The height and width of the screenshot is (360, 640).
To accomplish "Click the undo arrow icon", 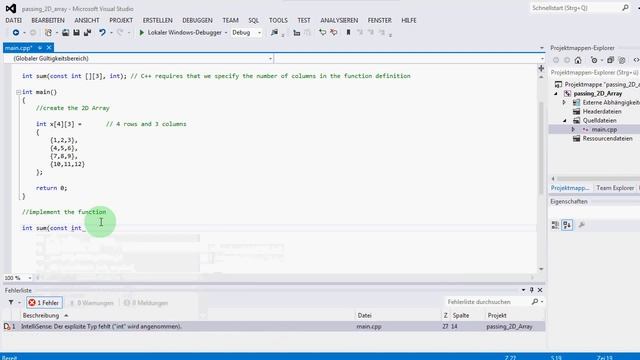I will tap(102, 33).
